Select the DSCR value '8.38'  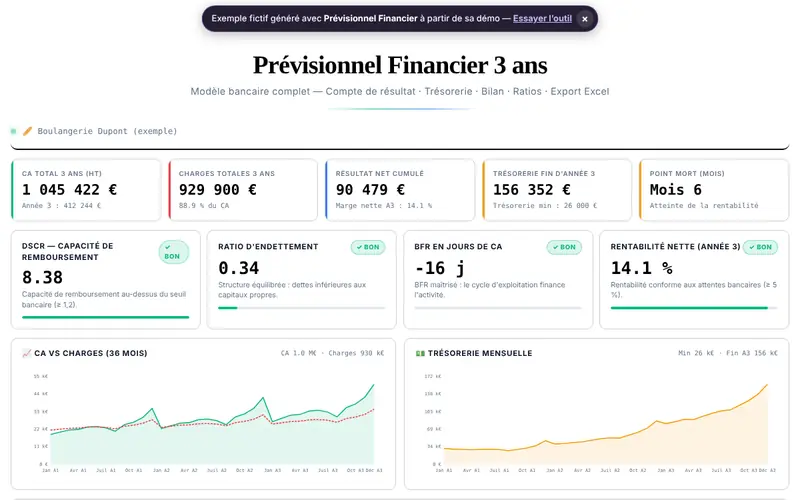click(x=42, y=278)
